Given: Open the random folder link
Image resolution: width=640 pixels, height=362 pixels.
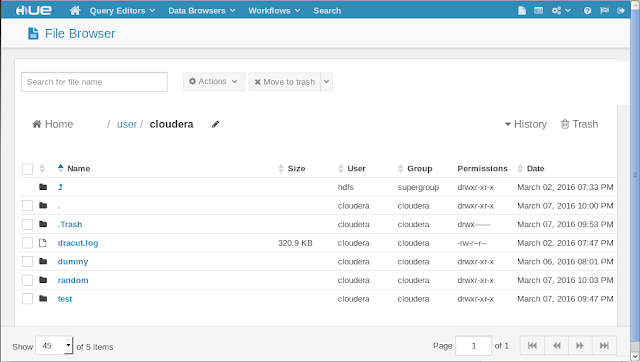Looking at the screenshot, I should (73, 280).
